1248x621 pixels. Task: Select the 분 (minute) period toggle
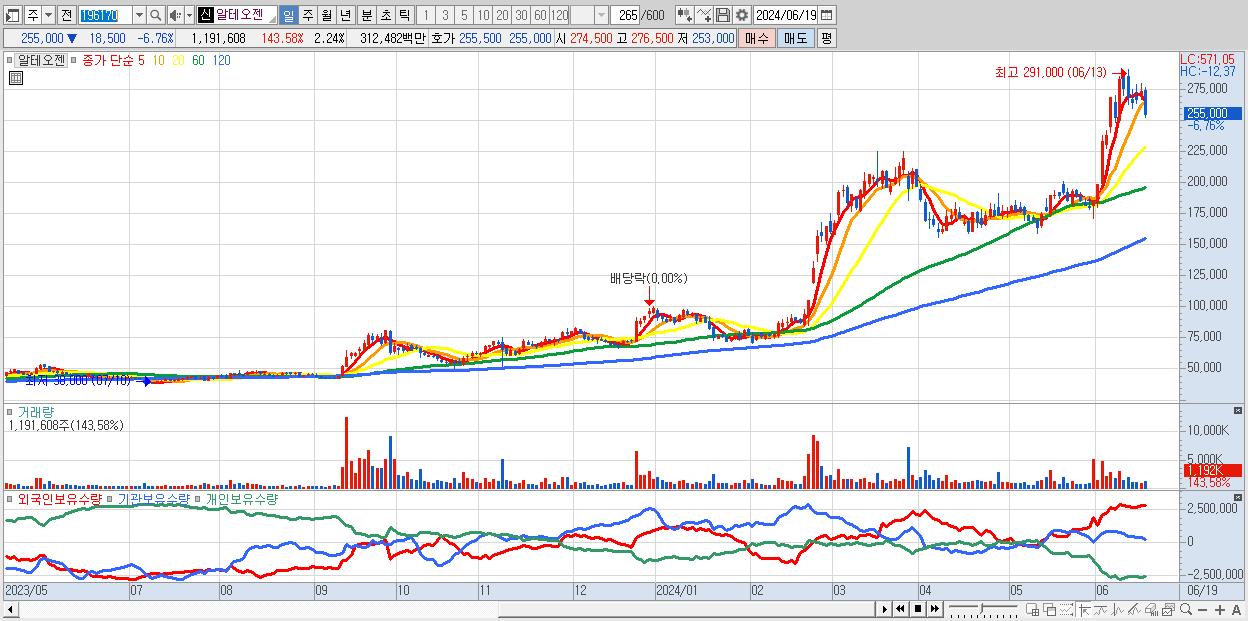tap(366, 15)
